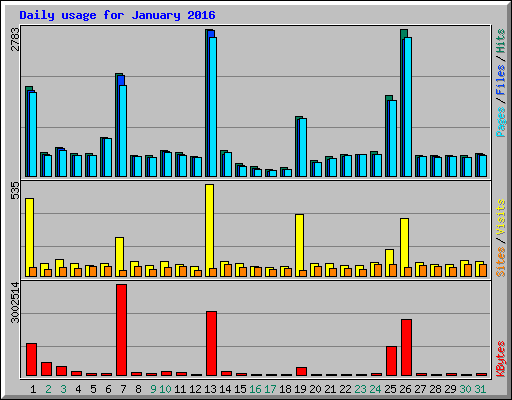Click the 3002514 axis value label

pyautogui.click(x=16, y=303)
